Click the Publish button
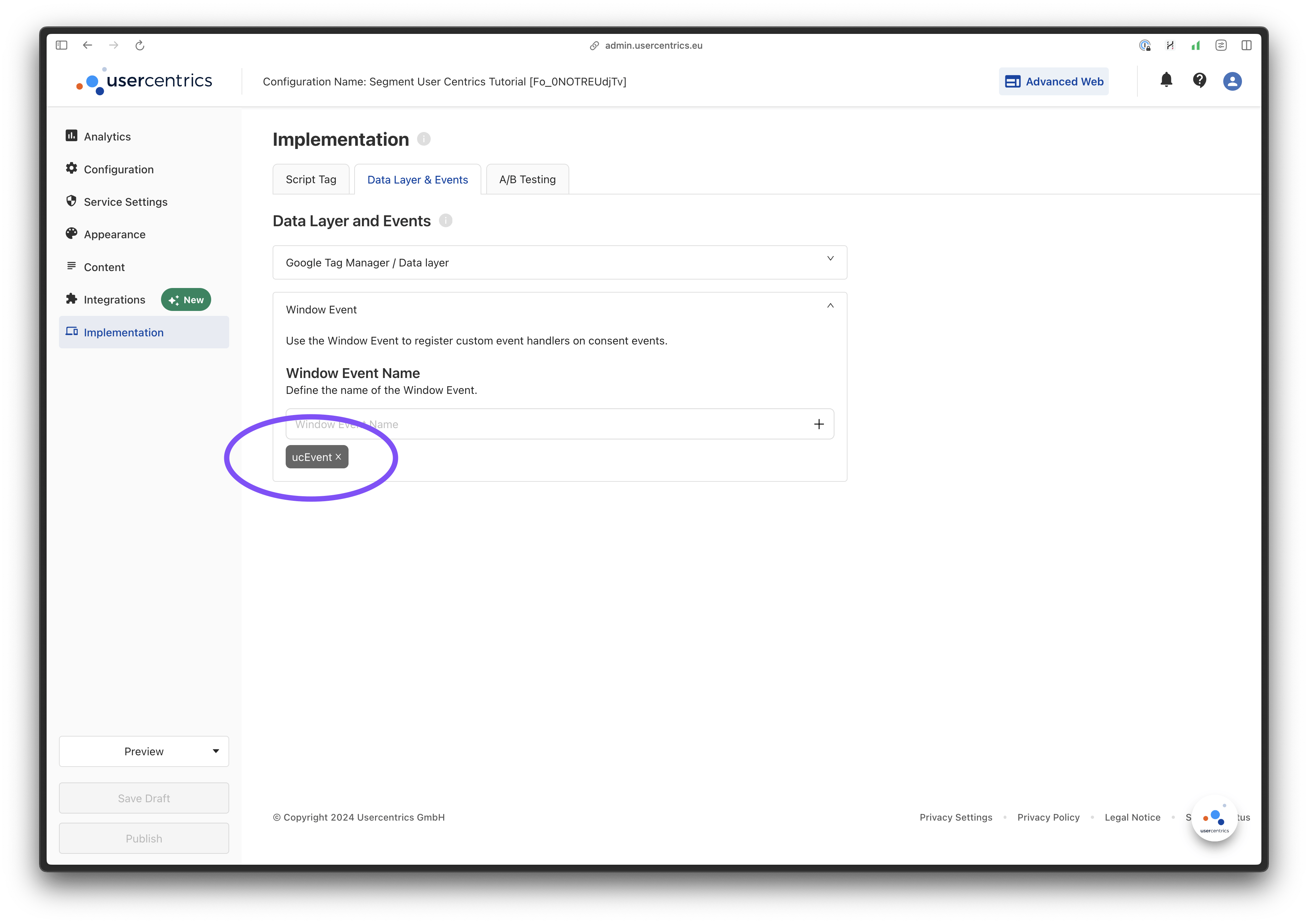The height and width of the screenshot is (924, 1308). [144, 838]
